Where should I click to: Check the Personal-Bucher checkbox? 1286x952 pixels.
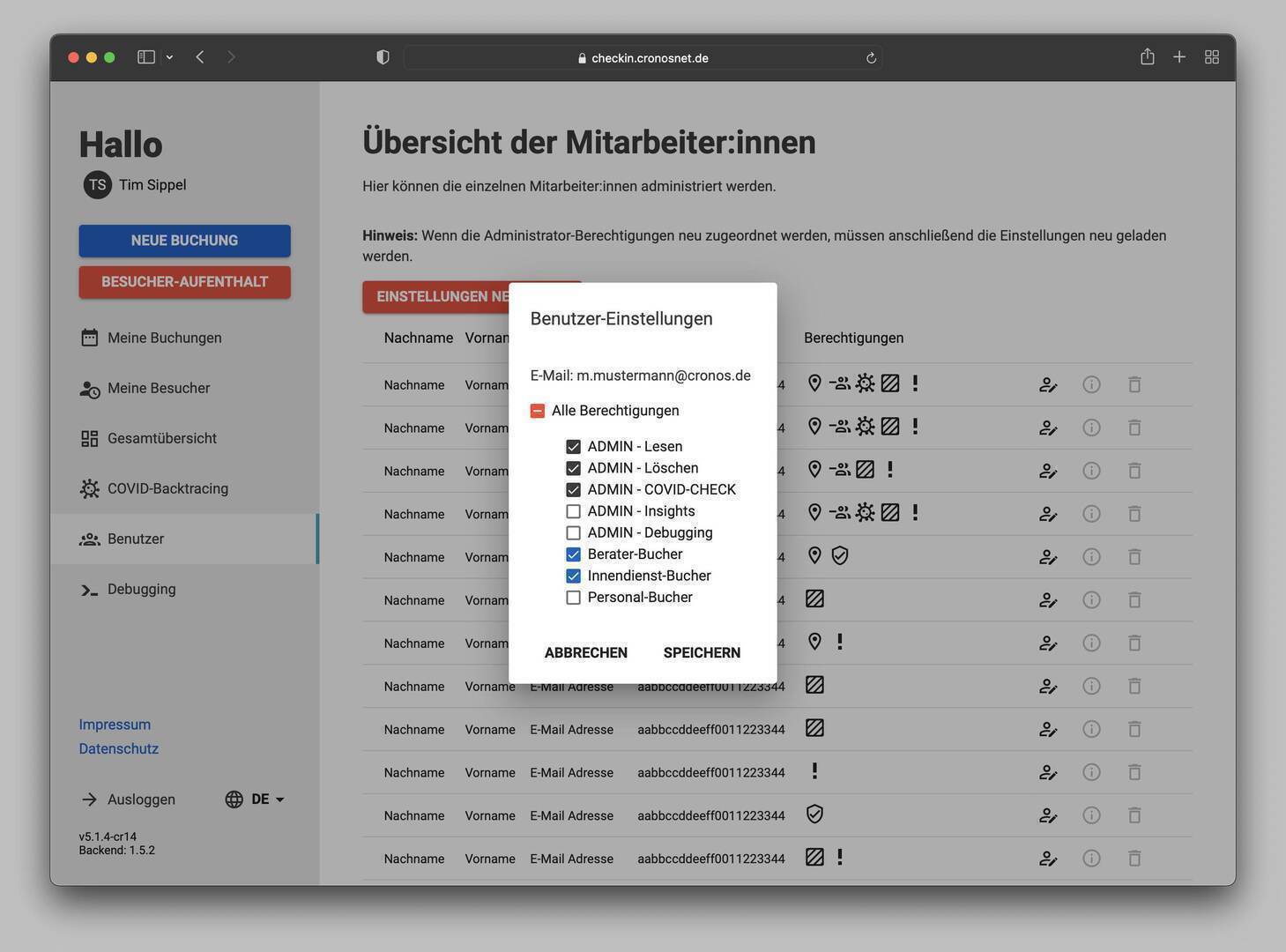pyautogui.click(x=573, y=598)
